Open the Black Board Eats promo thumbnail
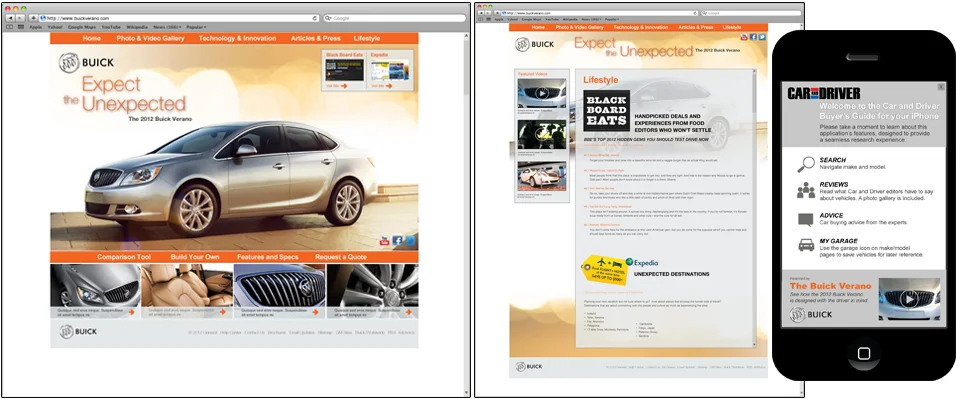The image size is (960, 399). click(344, 70)
